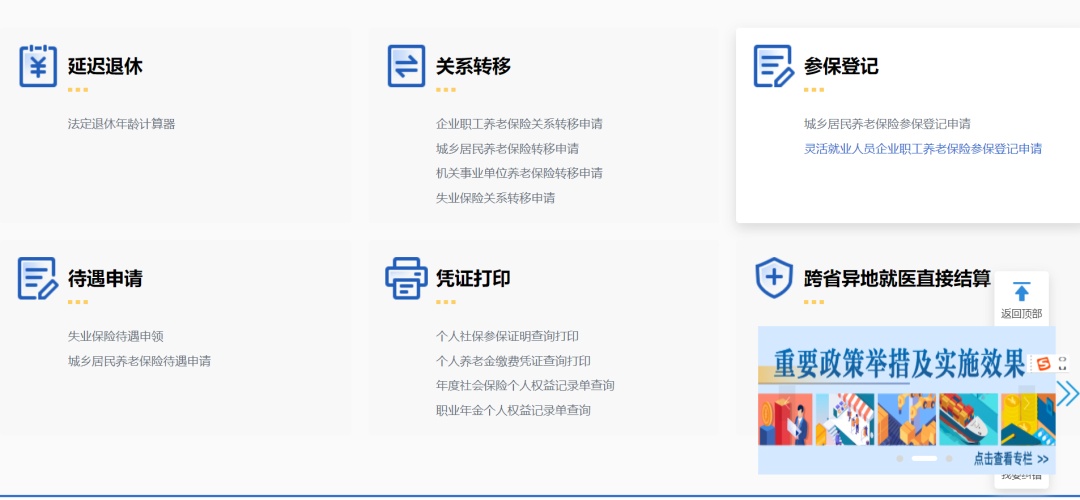Screen dimensions: 1080x500
Task: Select the active middle carousel indicator
Action: tap(924, 459)
